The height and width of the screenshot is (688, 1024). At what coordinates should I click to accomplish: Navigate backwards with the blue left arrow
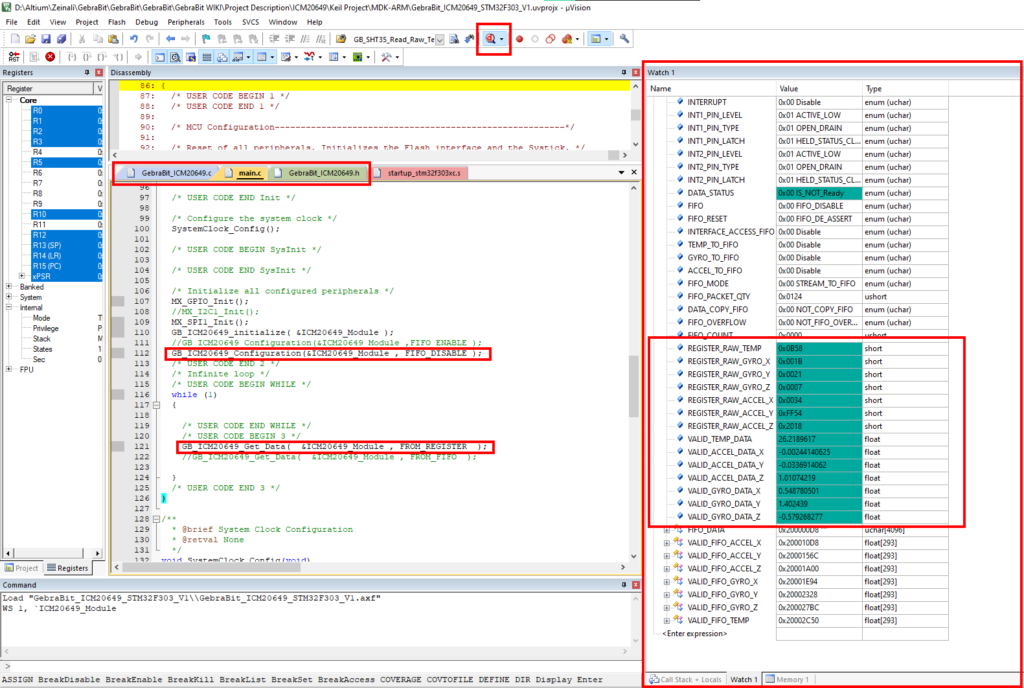(170, 39)
